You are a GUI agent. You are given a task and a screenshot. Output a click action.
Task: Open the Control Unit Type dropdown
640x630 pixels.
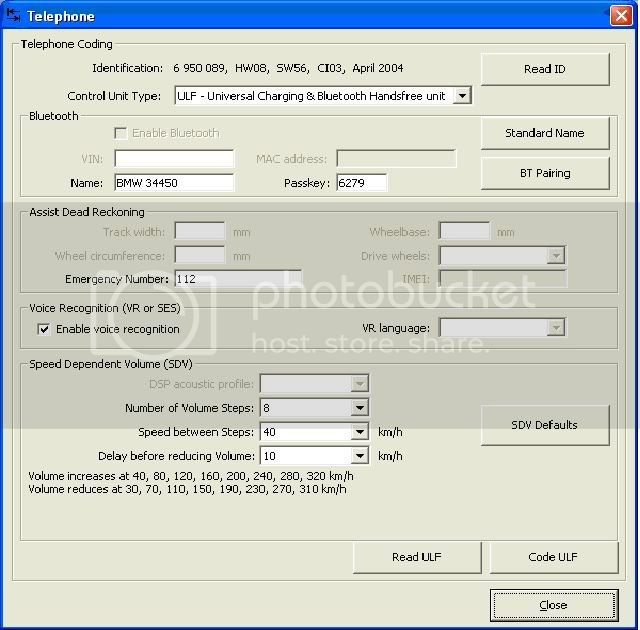pyautogui.click(x=462, y=96)
